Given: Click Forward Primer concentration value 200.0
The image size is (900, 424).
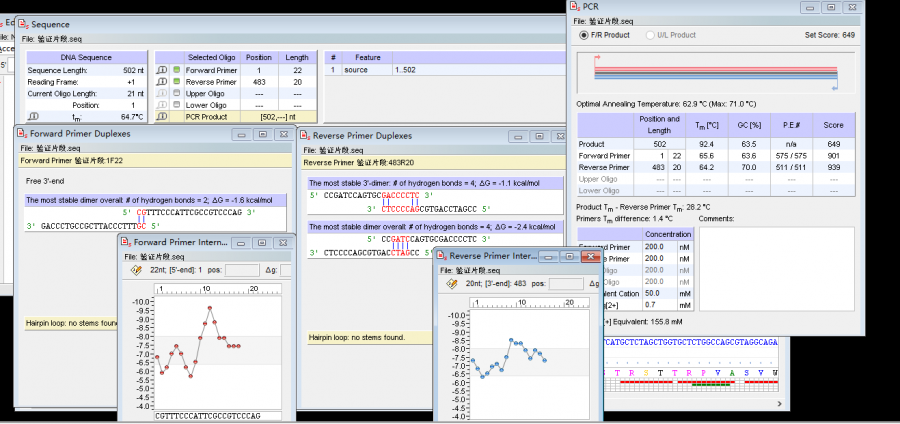Looking at the screenshot, I should click(x=654, y=245).
